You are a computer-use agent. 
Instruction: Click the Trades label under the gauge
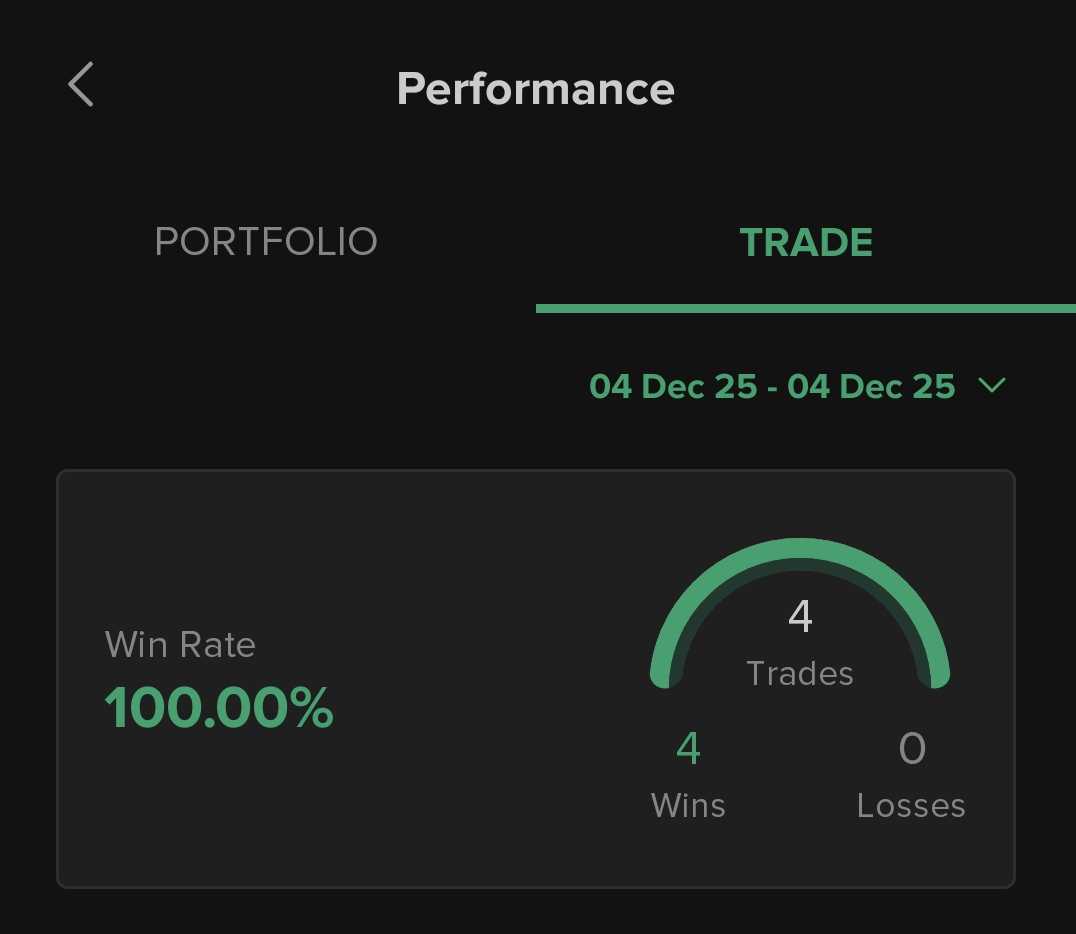[x=800, y=673]
